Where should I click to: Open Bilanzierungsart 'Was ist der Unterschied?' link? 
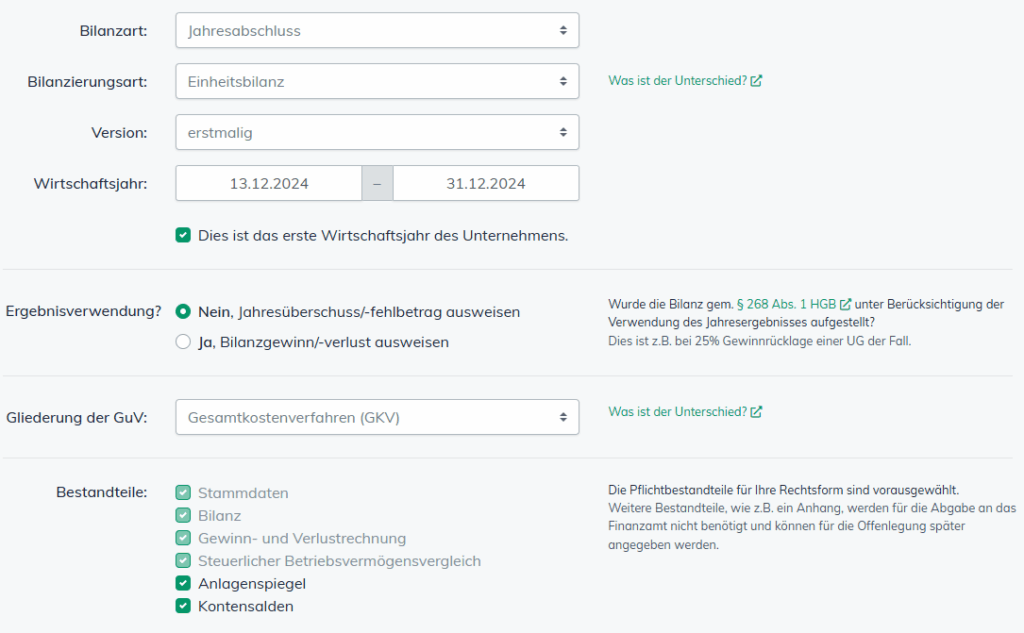[x=677, y=81]
